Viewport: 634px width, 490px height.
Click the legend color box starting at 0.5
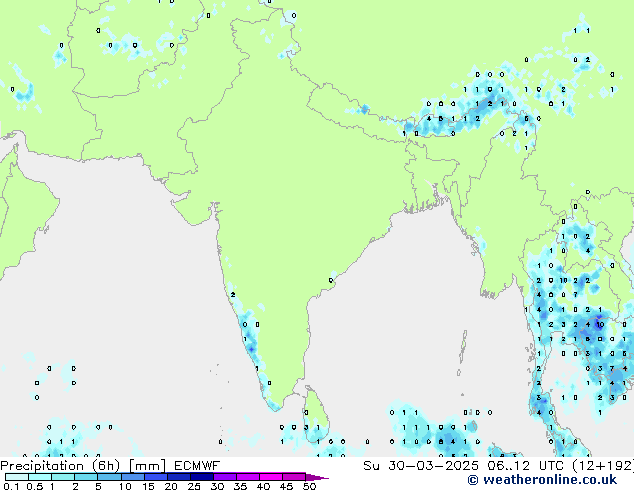pos(40,477)
